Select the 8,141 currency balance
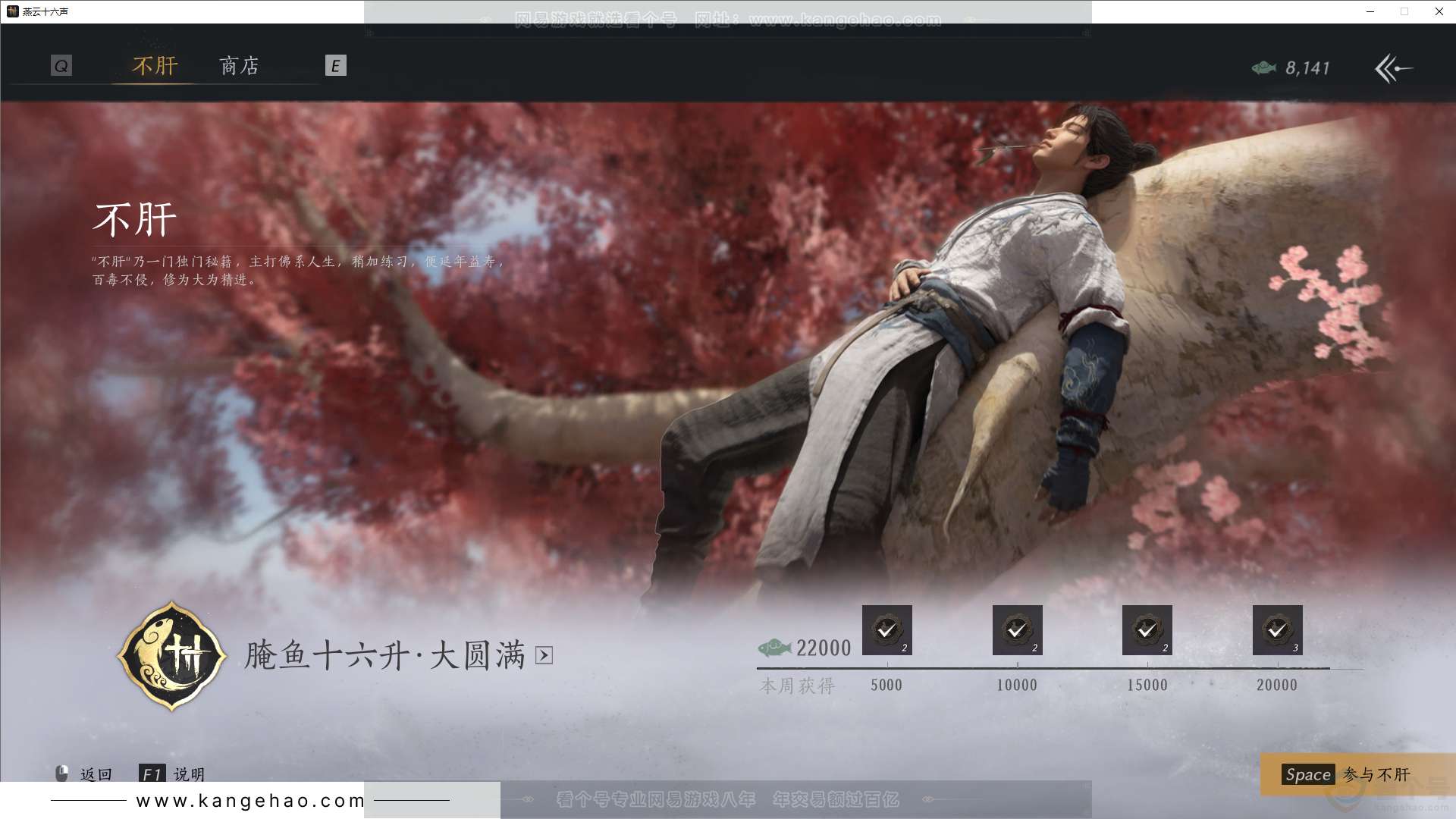The width and height of the screenshot is (1456, 819). point(1307,68)
